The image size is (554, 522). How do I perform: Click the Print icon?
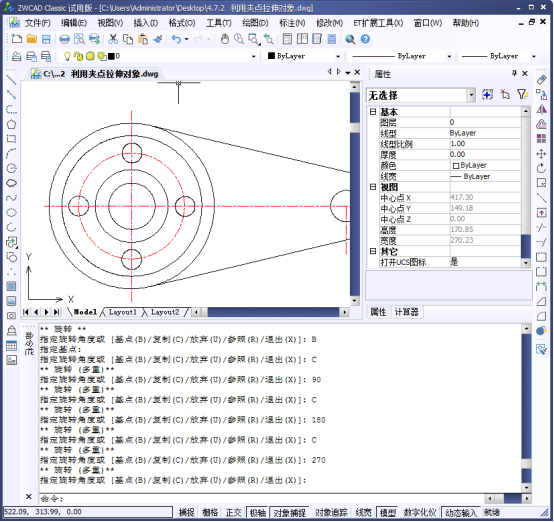(64, 39)
